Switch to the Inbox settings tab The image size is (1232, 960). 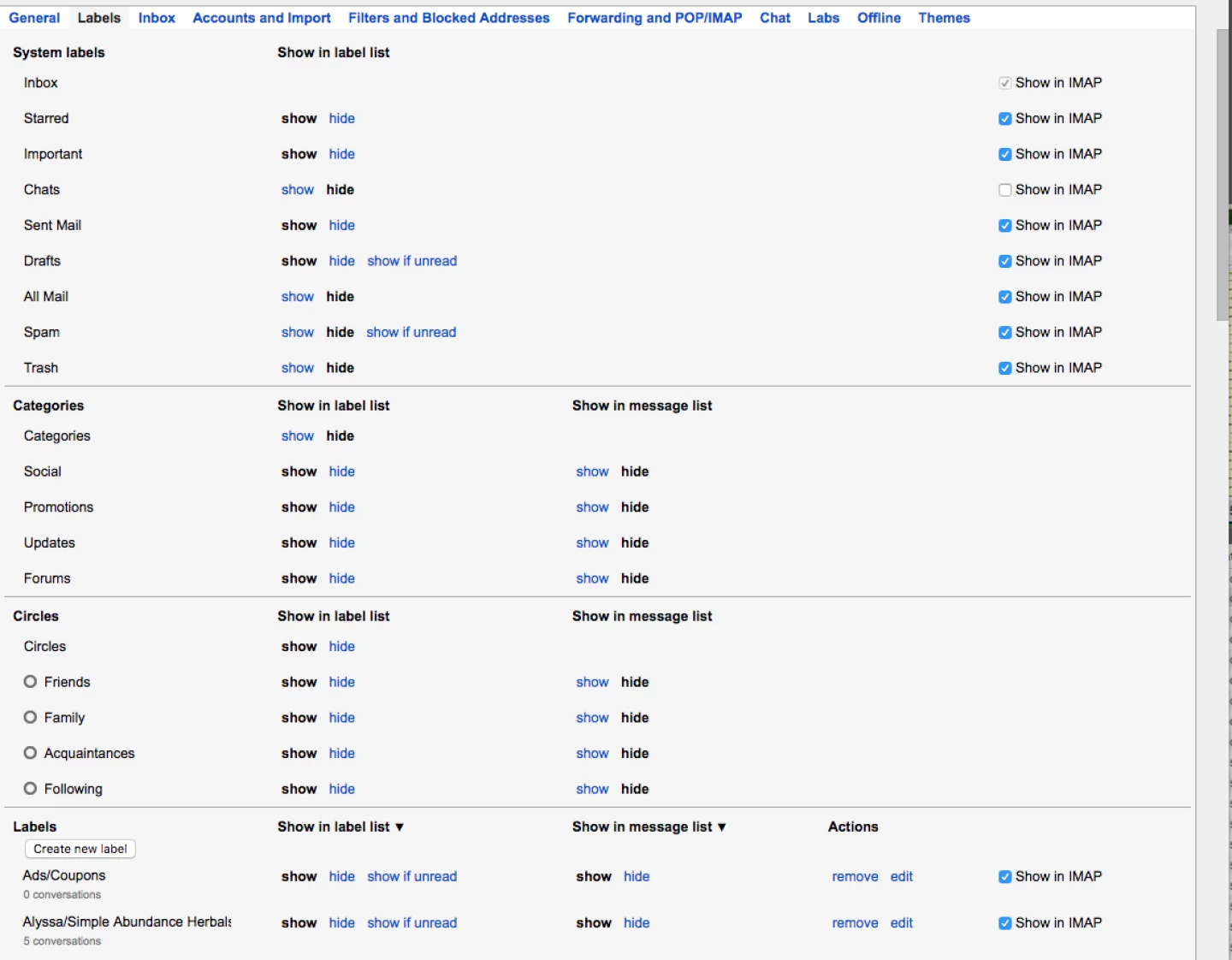156,17
